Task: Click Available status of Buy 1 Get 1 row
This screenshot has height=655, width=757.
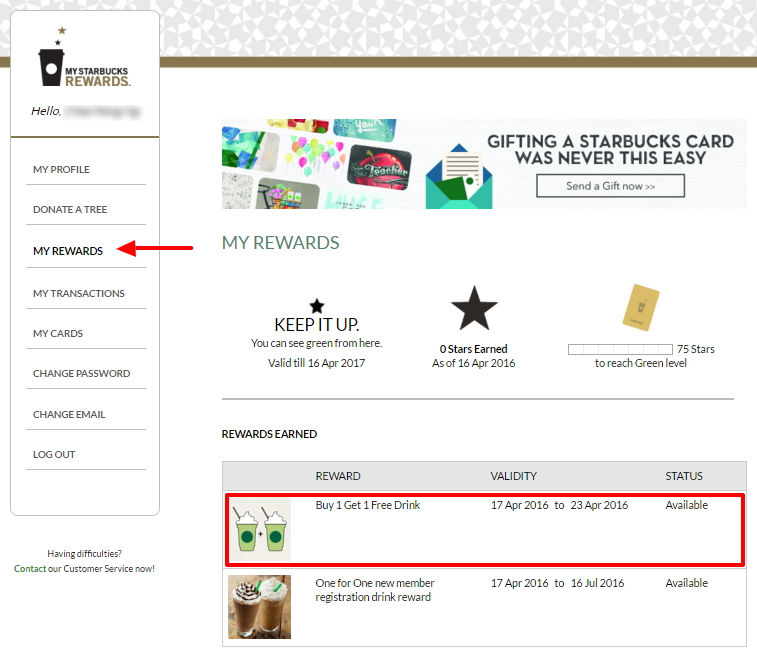Action: pos(687,505)
